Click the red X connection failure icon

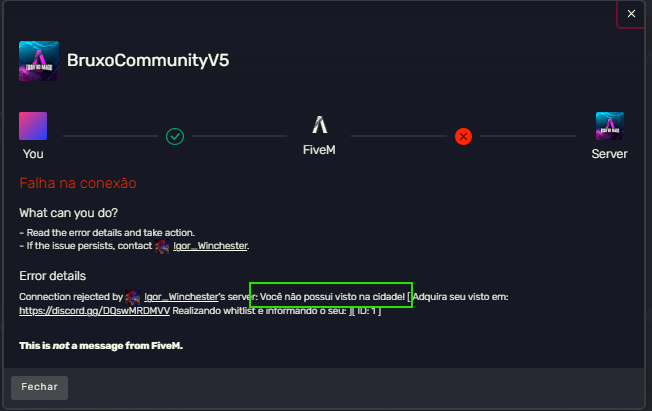(463, 136)
